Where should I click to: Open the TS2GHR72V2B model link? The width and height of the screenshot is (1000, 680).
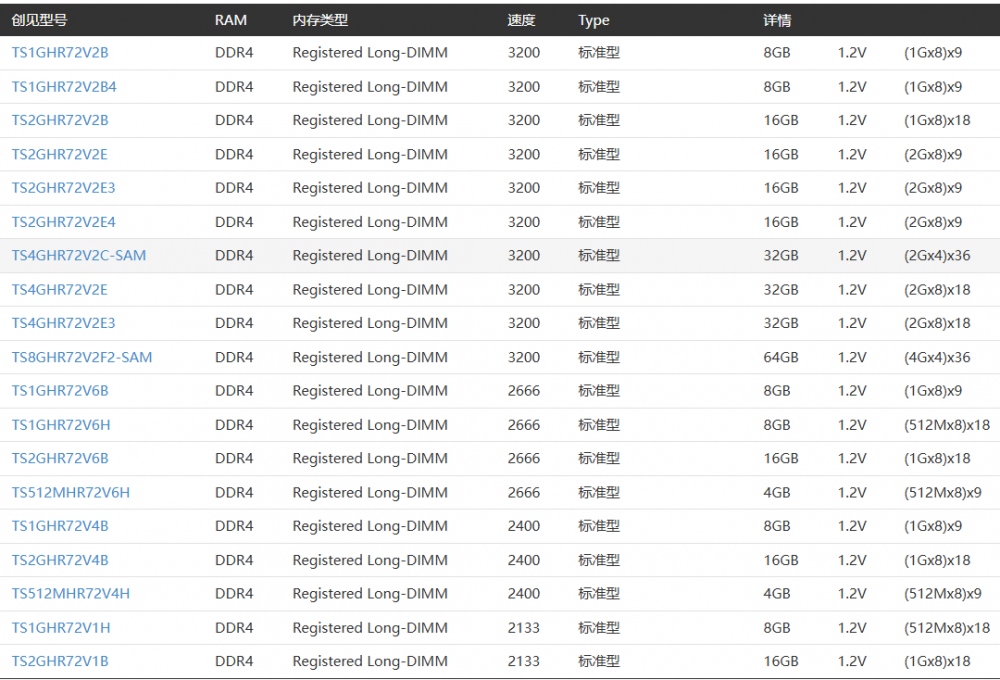click(x=60, y=121)
